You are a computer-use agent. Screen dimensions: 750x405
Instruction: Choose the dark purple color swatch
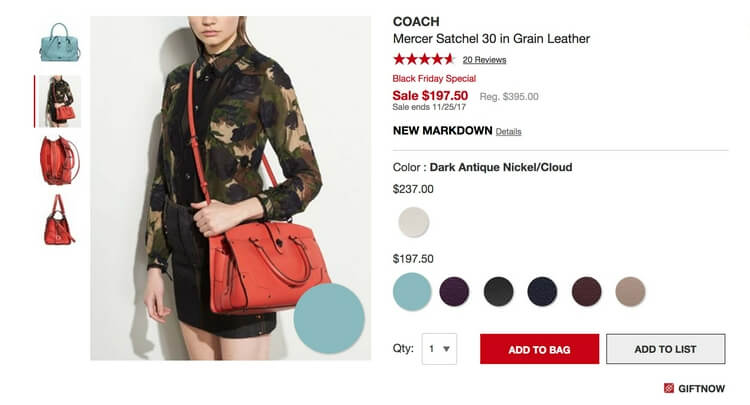tap(454, 291)
